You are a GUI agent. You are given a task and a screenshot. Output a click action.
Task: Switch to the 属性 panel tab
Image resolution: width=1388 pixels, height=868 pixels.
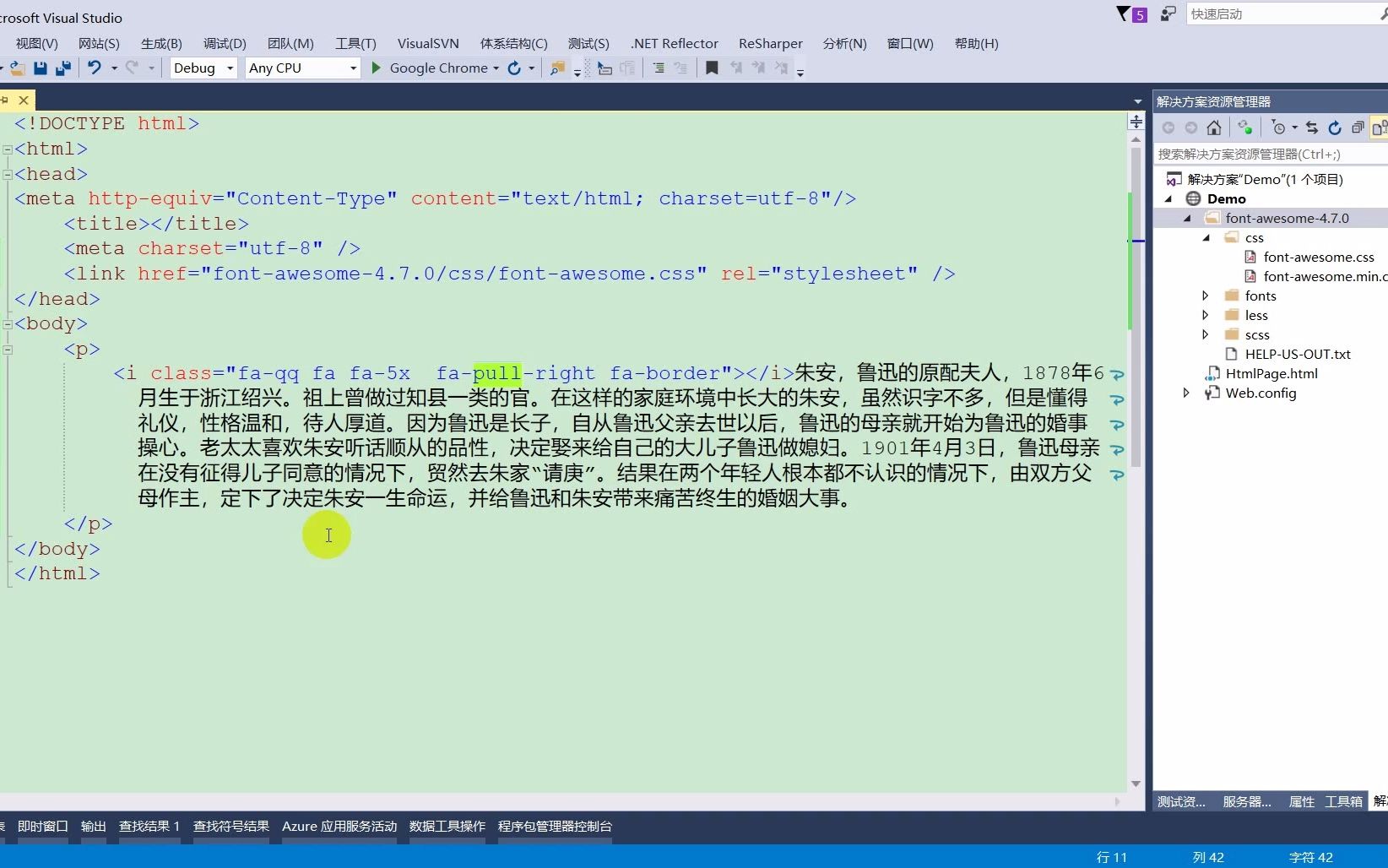pos(1301,801)
